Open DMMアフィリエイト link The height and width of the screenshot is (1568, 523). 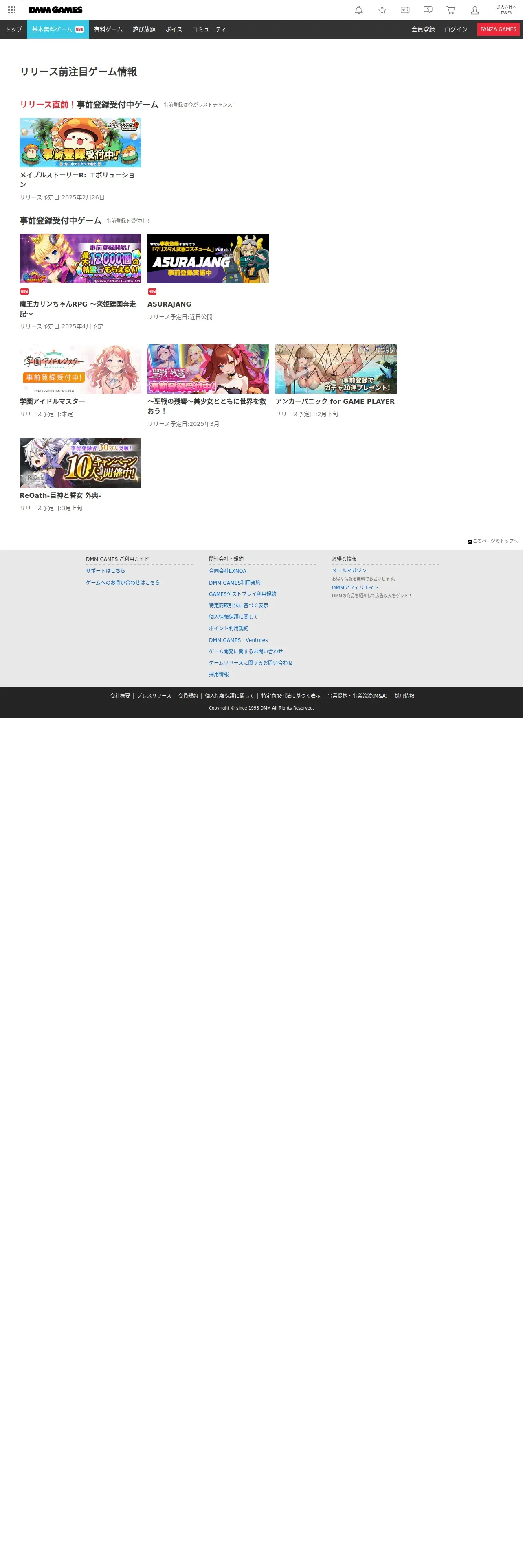pos(355,587)
